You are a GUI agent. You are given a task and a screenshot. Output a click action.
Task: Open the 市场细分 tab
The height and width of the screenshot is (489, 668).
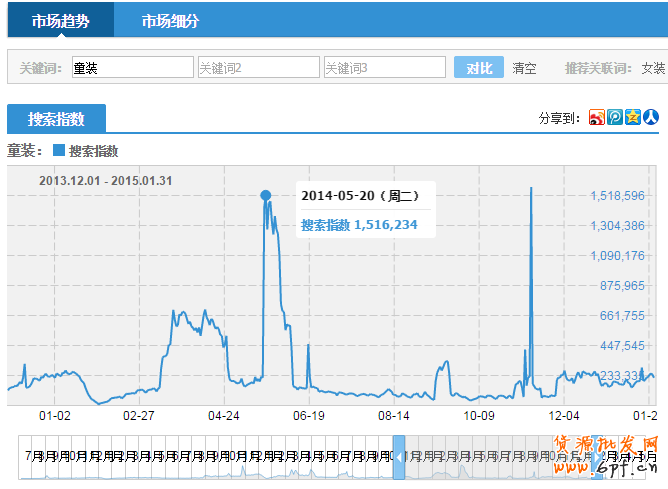169,20
